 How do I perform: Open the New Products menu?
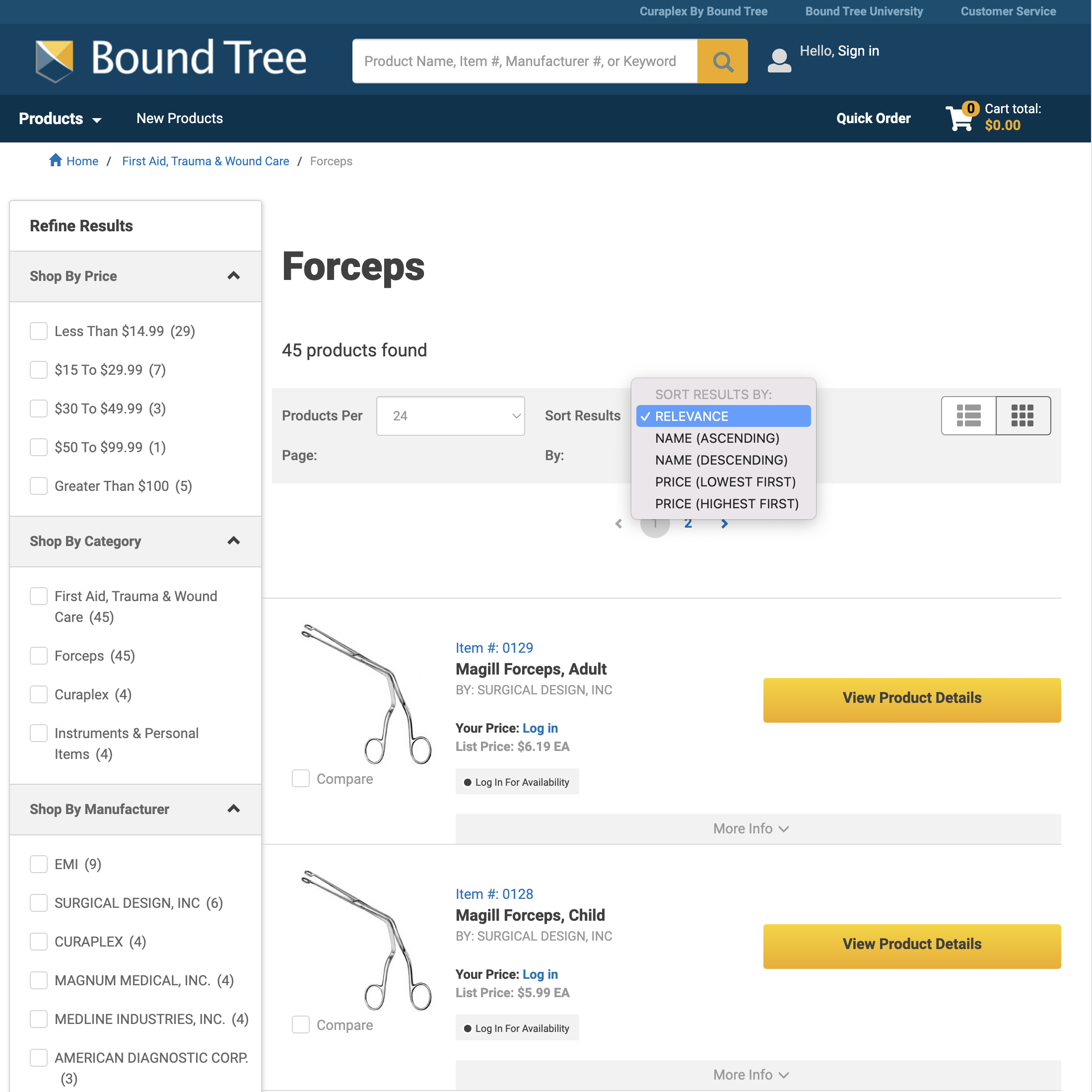pos(179,118)
